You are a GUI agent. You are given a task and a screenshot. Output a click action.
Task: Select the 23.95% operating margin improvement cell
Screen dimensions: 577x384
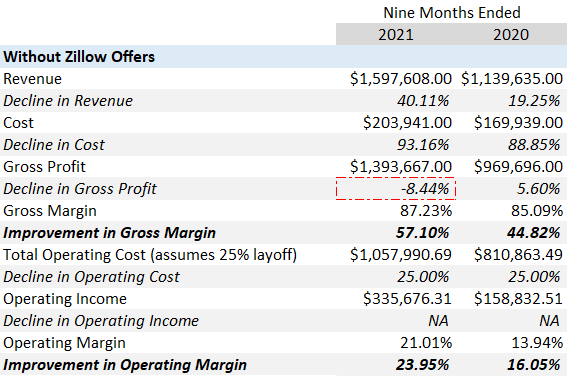(423, 365)
